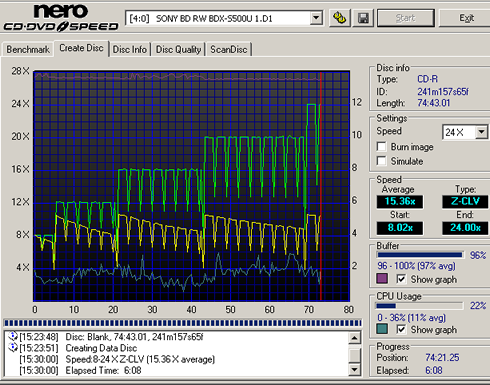490x385 pixels.
Task: Click the floppy disk save icon
Action: [x=363, y=18]
